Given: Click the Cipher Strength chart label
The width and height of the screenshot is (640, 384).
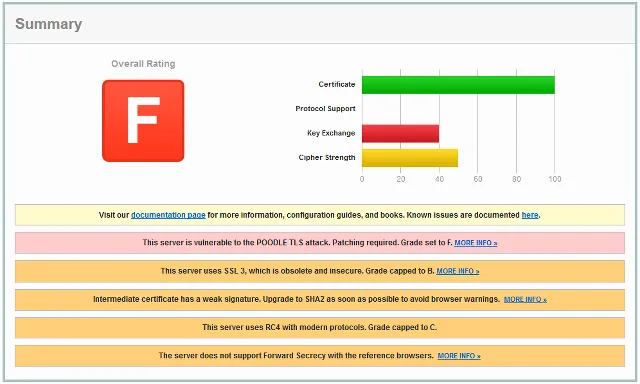Looking at the screenshot, I should click(327, 158).
